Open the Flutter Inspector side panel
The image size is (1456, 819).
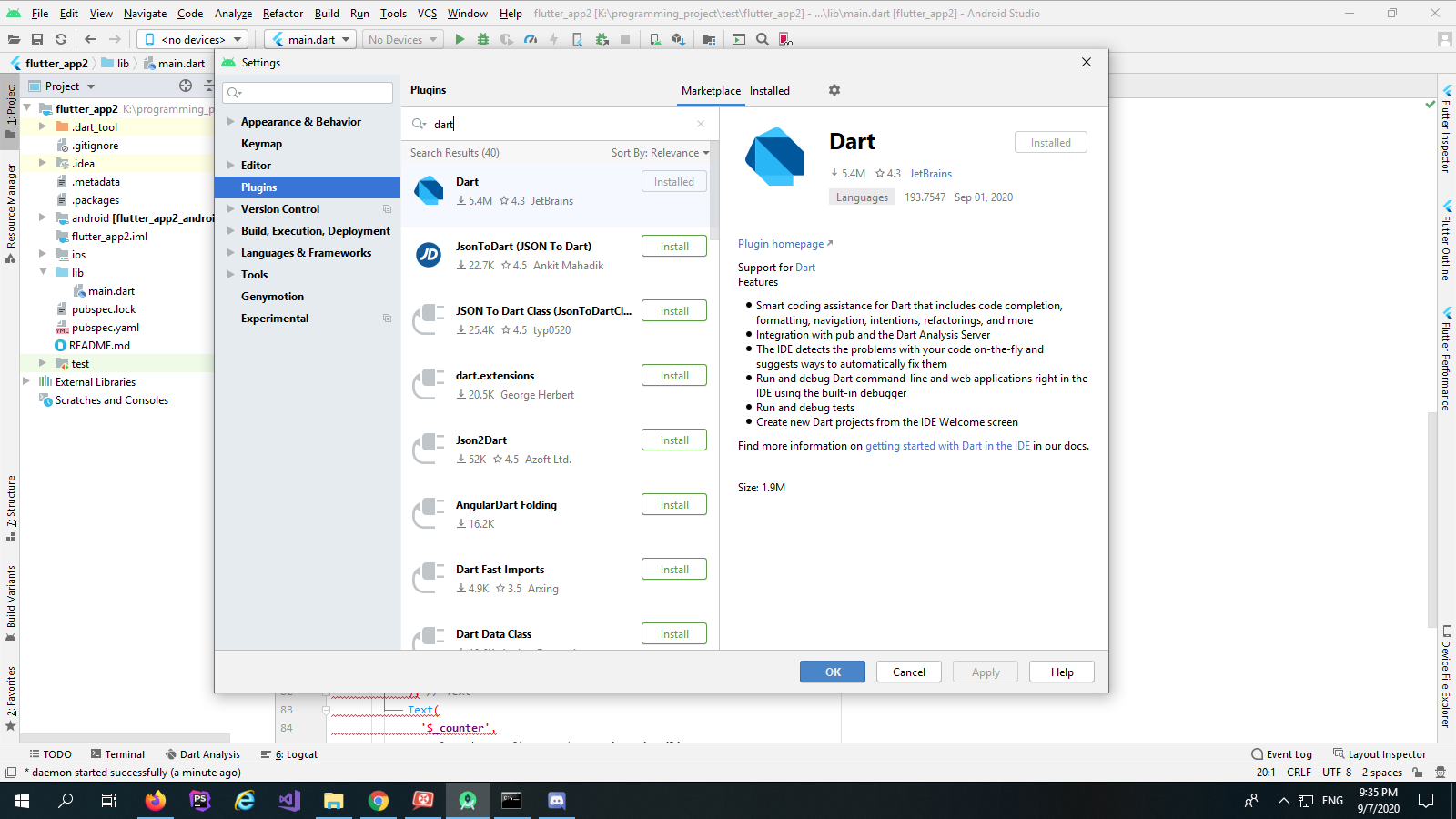[x=1446, y=128]
